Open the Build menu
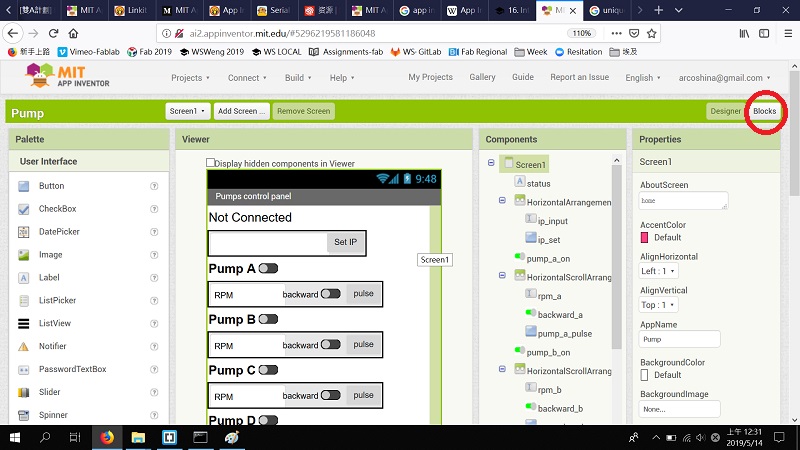800x450 pixels. coord(298,78)
